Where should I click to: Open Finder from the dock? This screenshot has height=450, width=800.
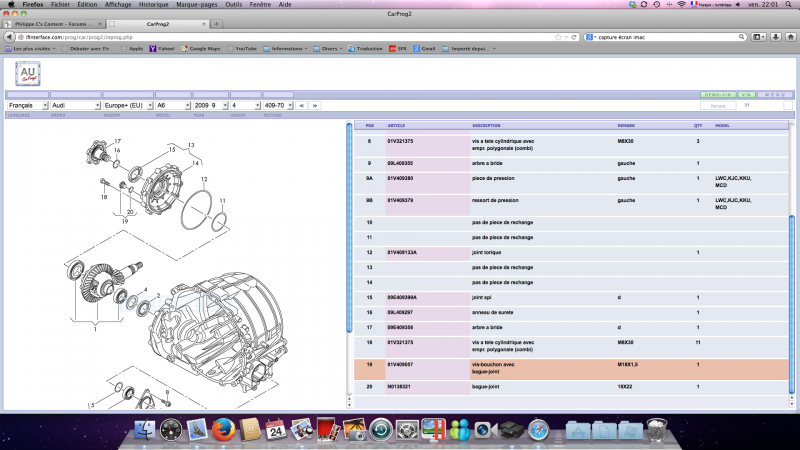[x=144, y=430]
